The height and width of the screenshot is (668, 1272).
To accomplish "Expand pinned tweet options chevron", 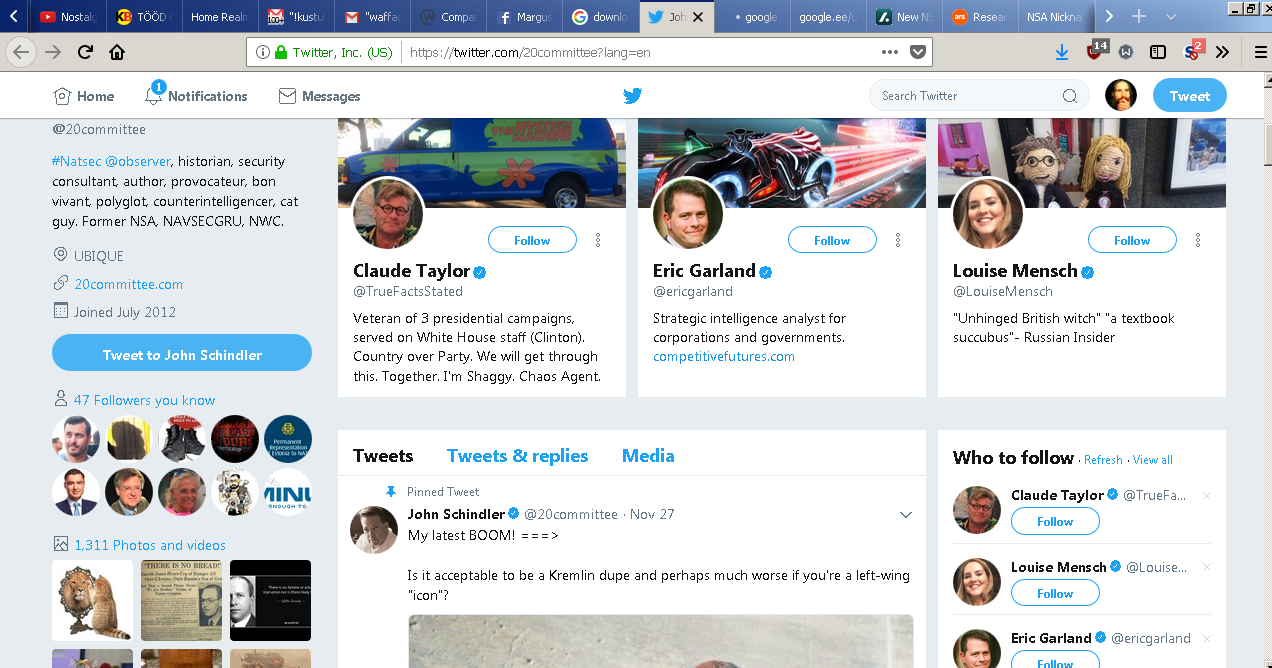I will [906, 515].
